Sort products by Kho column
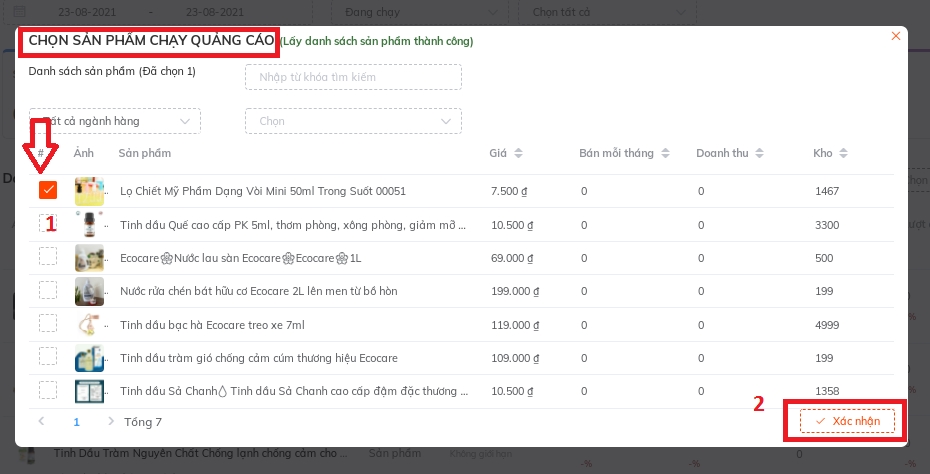The height and width of the screenshot is (474, 930). pyautogui.click(x=843, y=154)
